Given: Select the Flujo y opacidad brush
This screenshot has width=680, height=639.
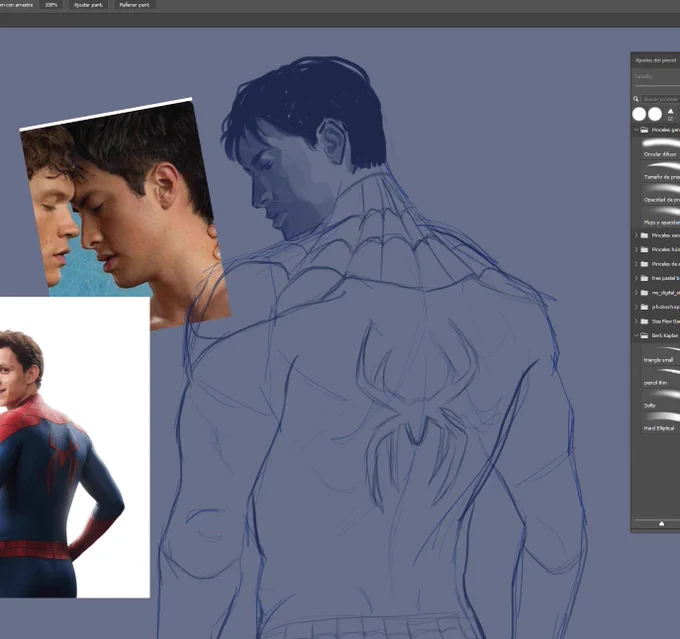Looking at the screenshot, I should [660, 216].
